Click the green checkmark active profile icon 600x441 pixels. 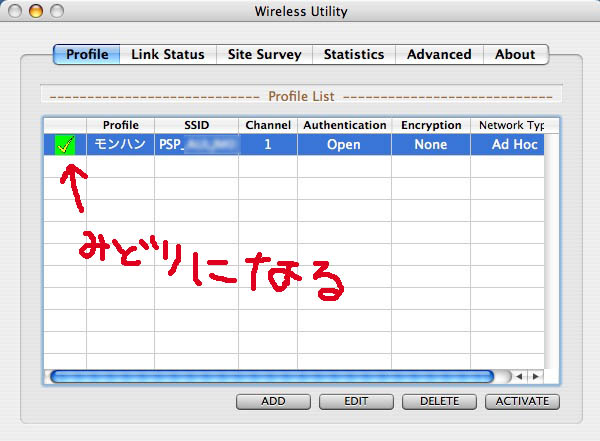pos(65,145)
